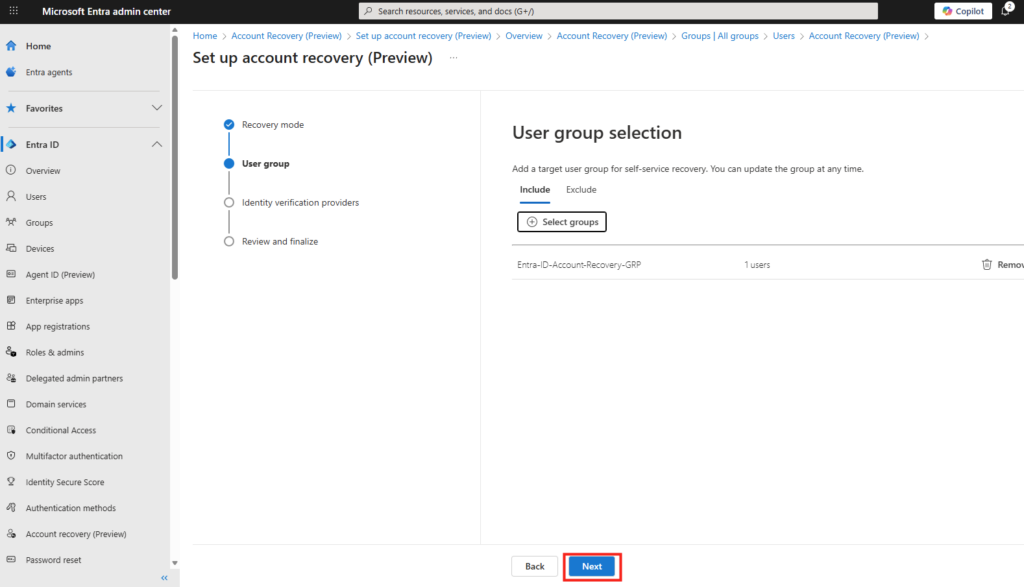Collapse the sidebar with double chevron
The image size is (1024, 587).
pos(164,578)
